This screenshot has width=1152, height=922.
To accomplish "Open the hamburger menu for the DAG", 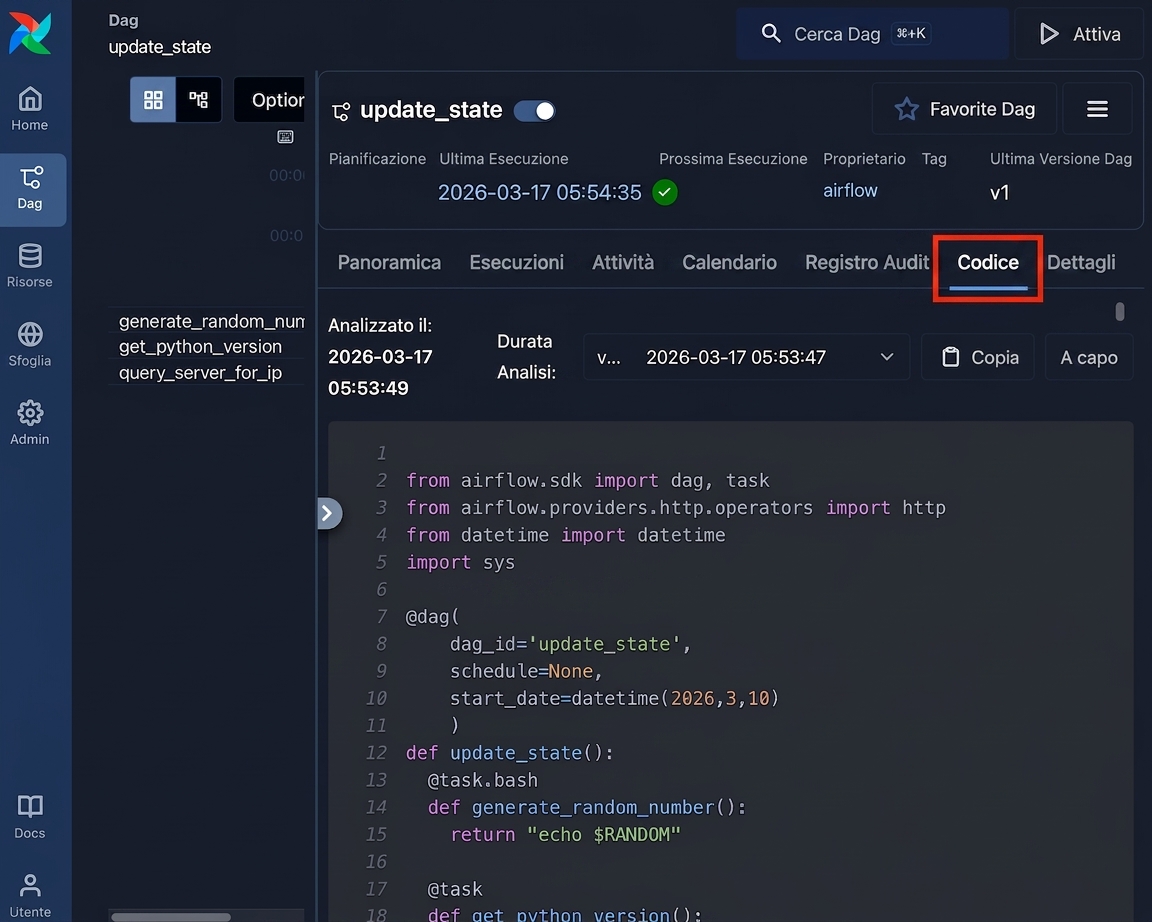I will coord(1097,109).
